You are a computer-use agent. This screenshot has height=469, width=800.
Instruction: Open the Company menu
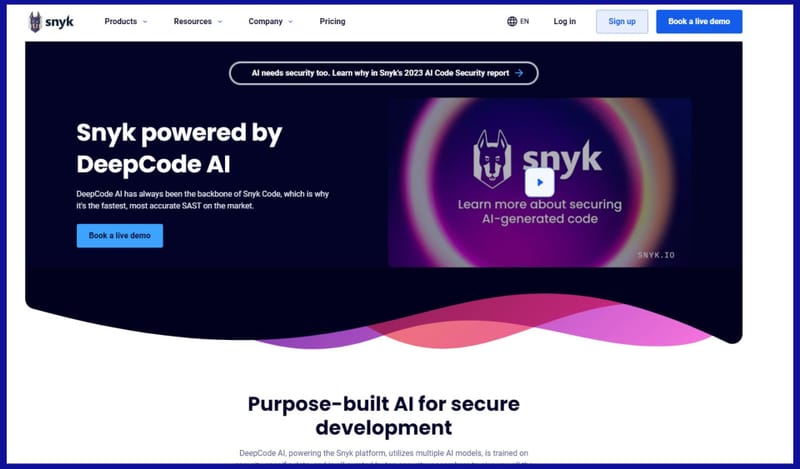click(265, 21)
